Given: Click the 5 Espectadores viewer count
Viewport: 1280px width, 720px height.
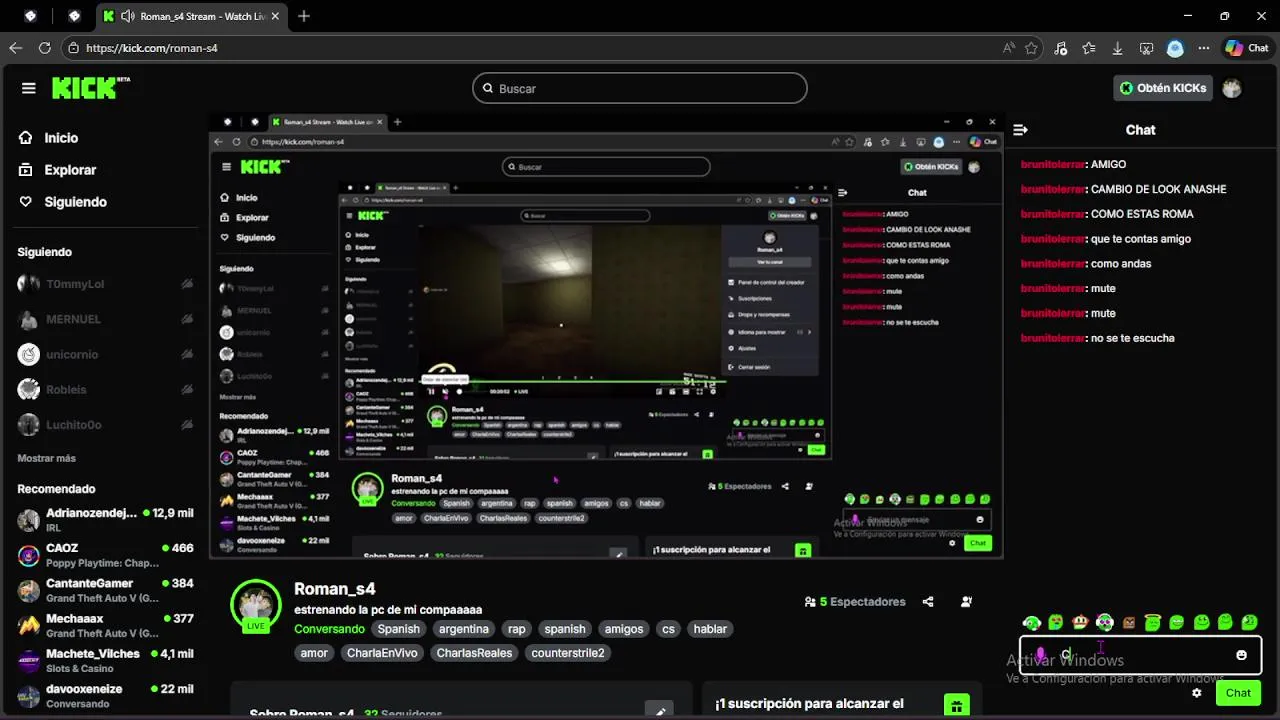Looking at the screenshot, I should pyautogui.click(x=855, y=602).
